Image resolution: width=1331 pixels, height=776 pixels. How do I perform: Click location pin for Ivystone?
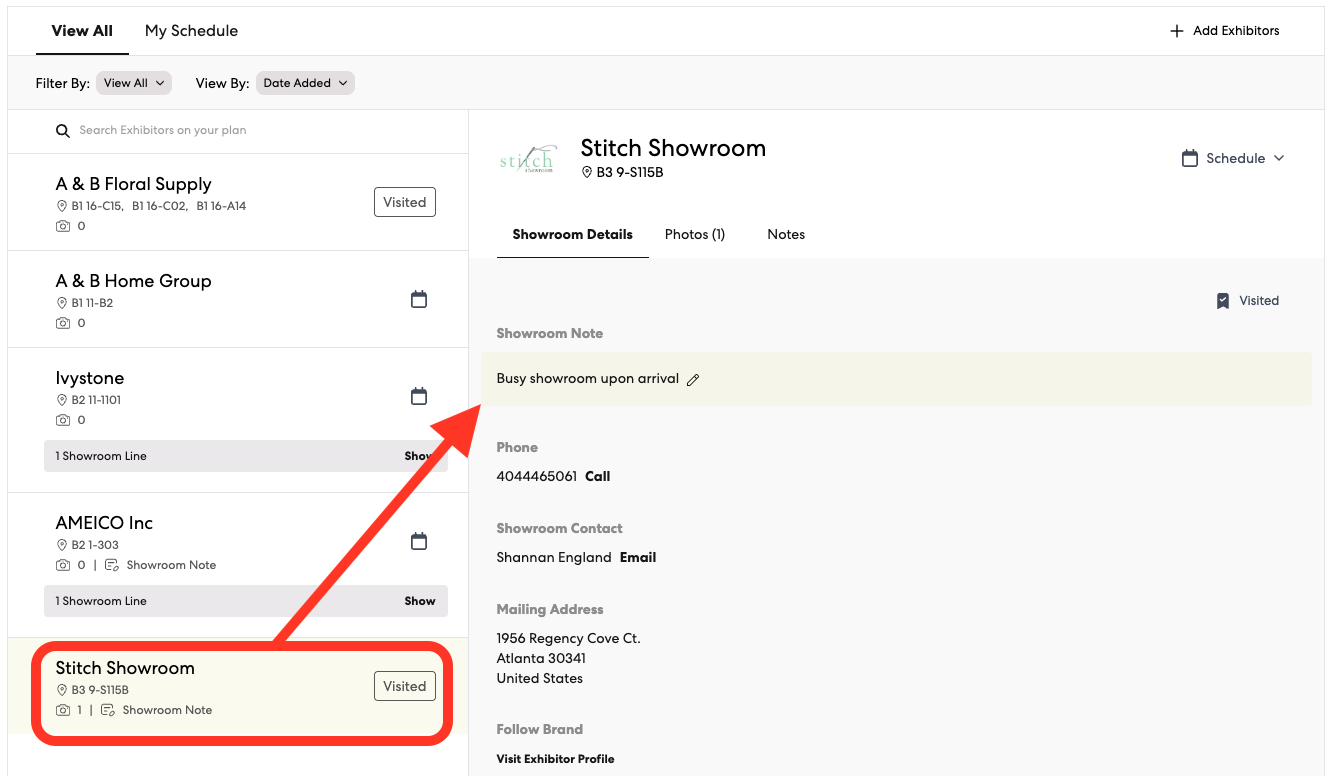point(62,400)
